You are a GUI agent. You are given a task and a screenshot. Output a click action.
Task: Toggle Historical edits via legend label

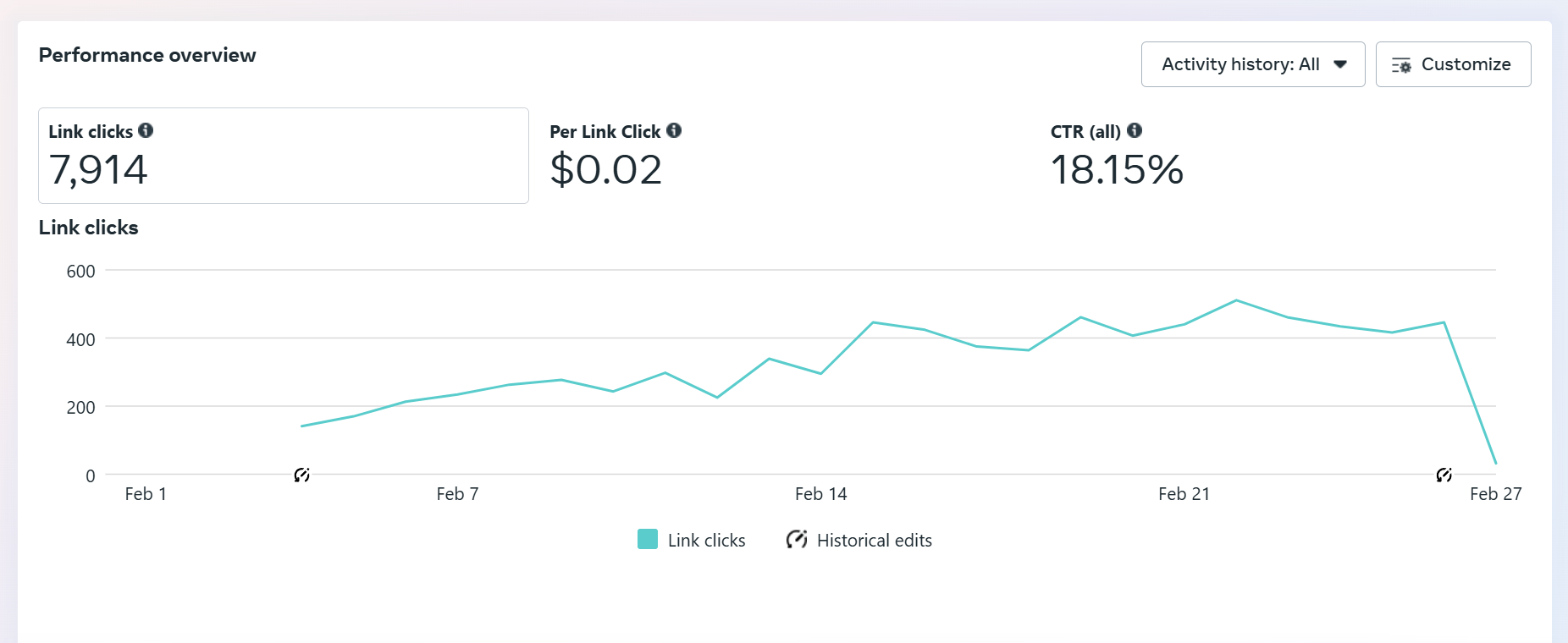coord(874,541)
